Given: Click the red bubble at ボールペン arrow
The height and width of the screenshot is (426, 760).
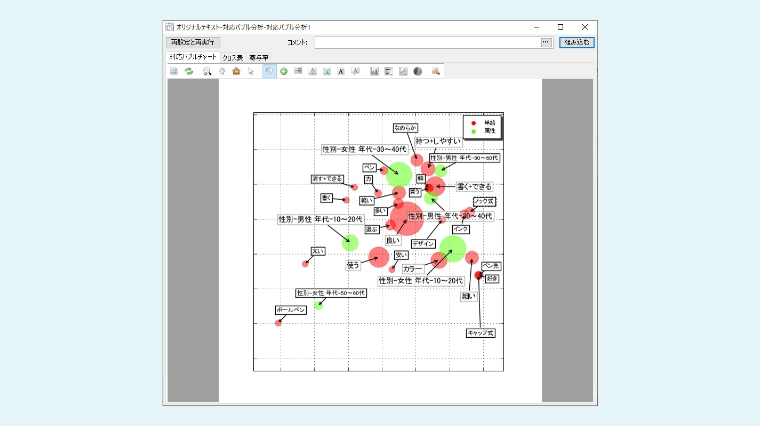Looking at the screenshot, I should pos(278,323).
